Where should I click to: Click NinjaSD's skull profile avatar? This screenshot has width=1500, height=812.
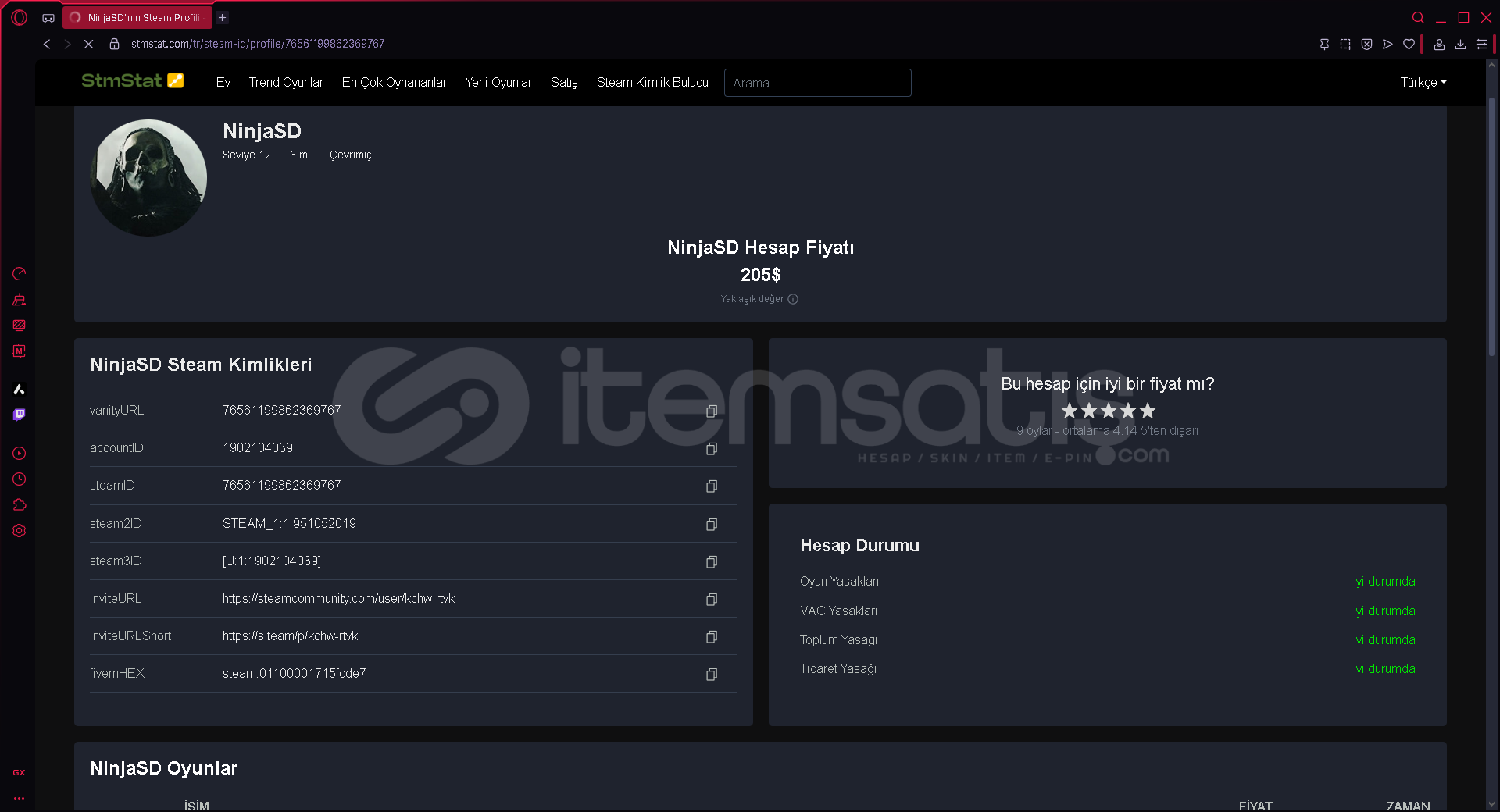pos(148,178)
